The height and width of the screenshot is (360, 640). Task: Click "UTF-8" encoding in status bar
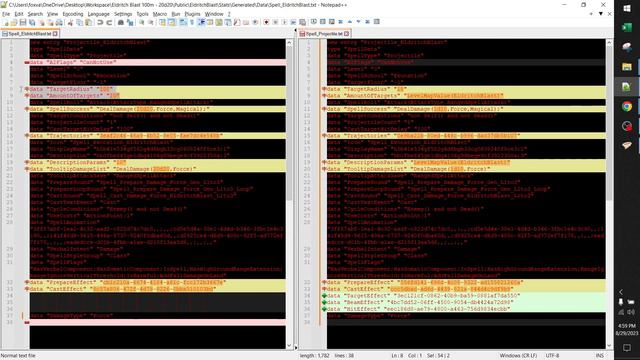[x=552, y=356]
